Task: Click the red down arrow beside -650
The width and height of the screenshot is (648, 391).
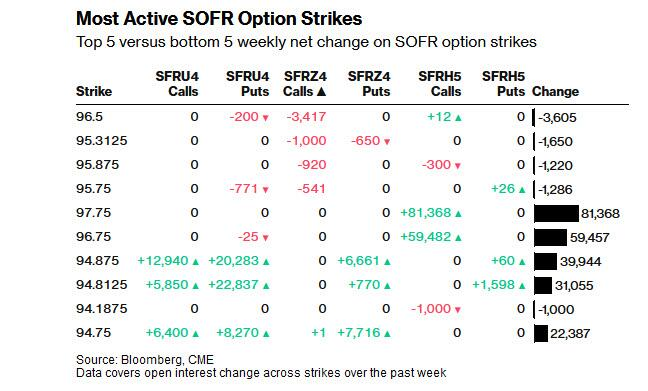Action: tap(387, 142)
